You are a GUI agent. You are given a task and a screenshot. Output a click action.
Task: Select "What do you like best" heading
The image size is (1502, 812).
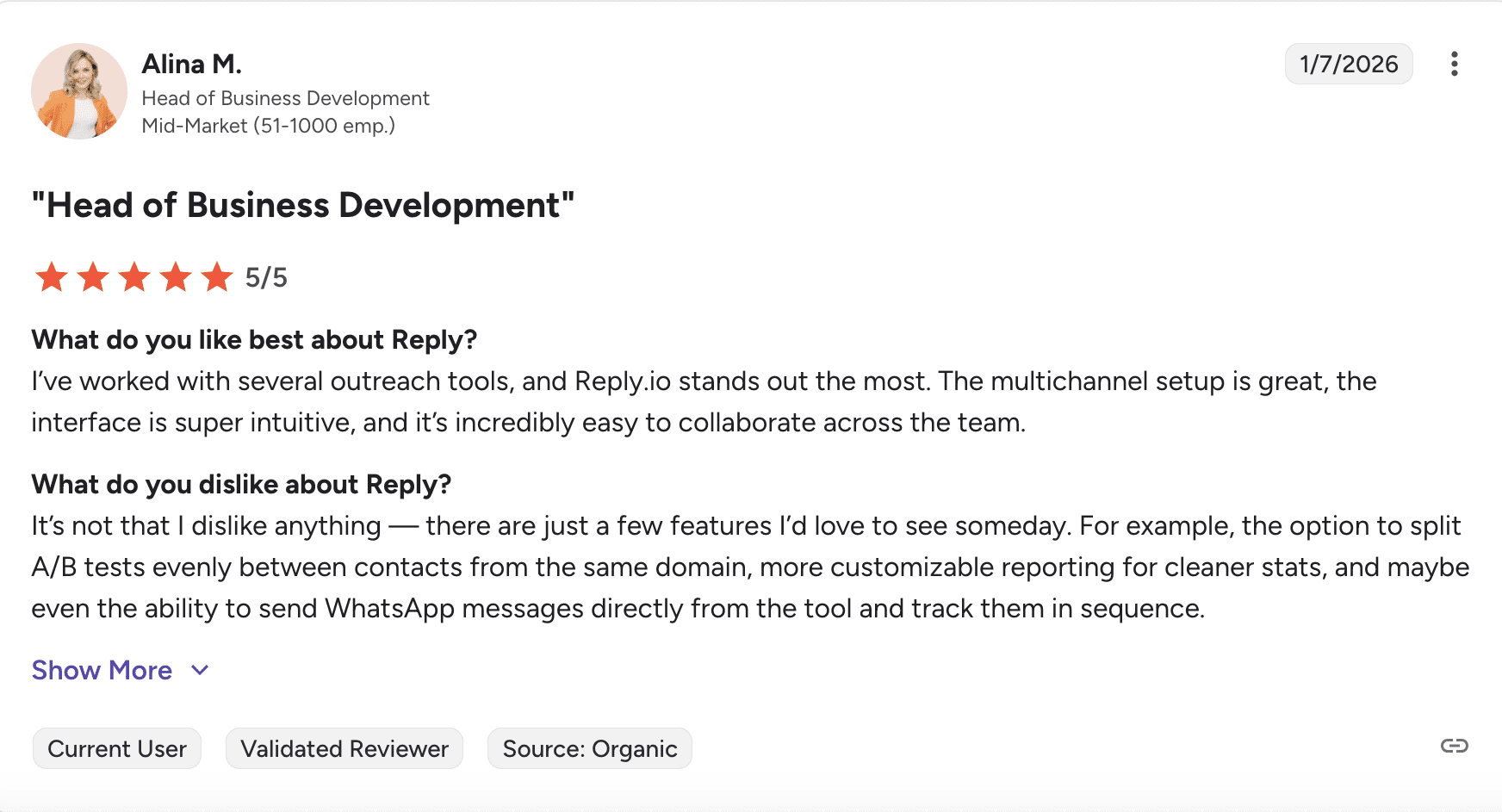pyautogui.click(x=254, y=339)
